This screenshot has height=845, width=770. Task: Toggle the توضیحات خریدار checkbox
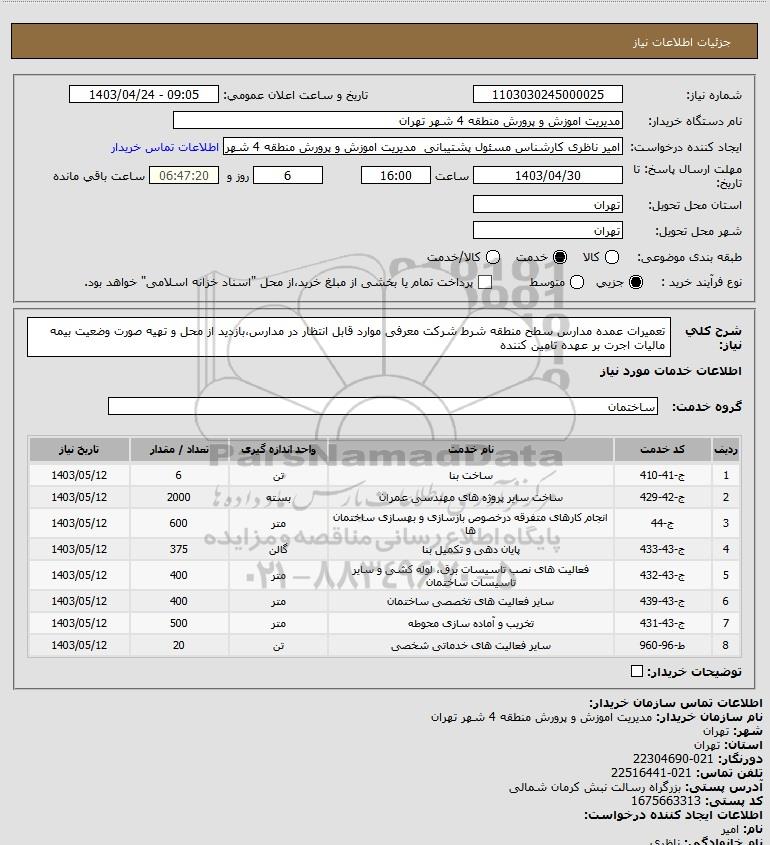[636, 671]
